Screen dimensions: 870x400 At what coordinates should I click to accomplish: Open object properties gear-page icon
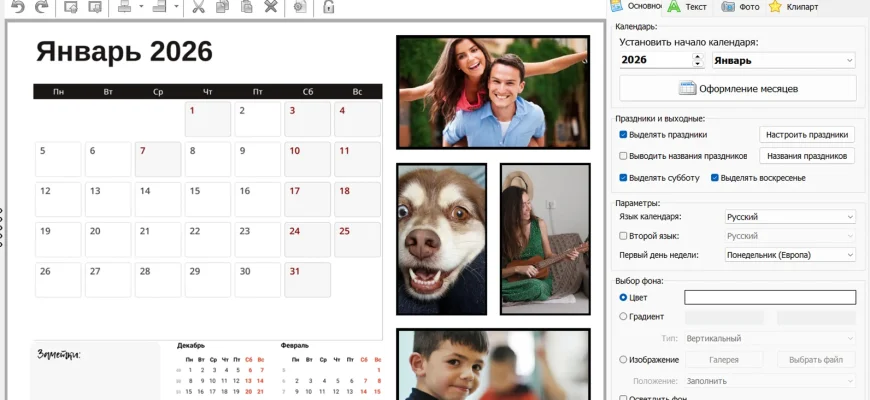(x=300, y=7)
